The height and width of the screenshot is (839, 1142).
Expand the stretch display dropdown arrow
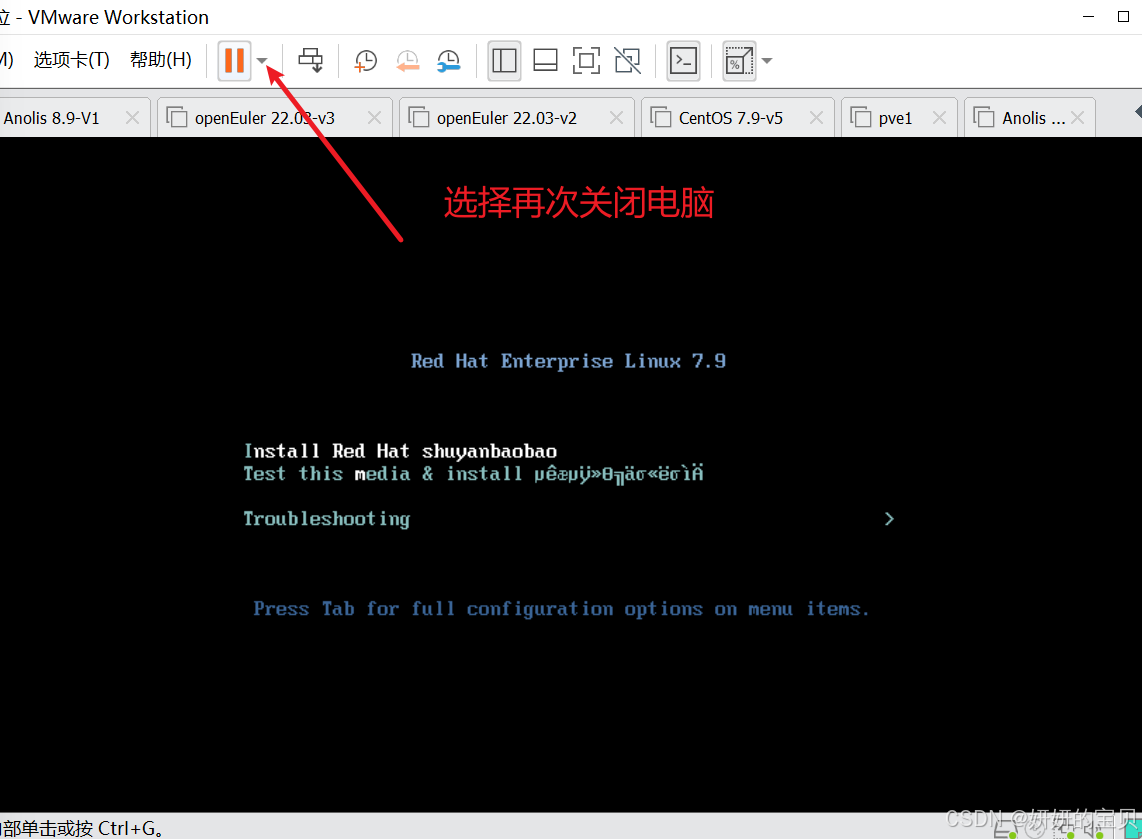[x=767, y=61]
